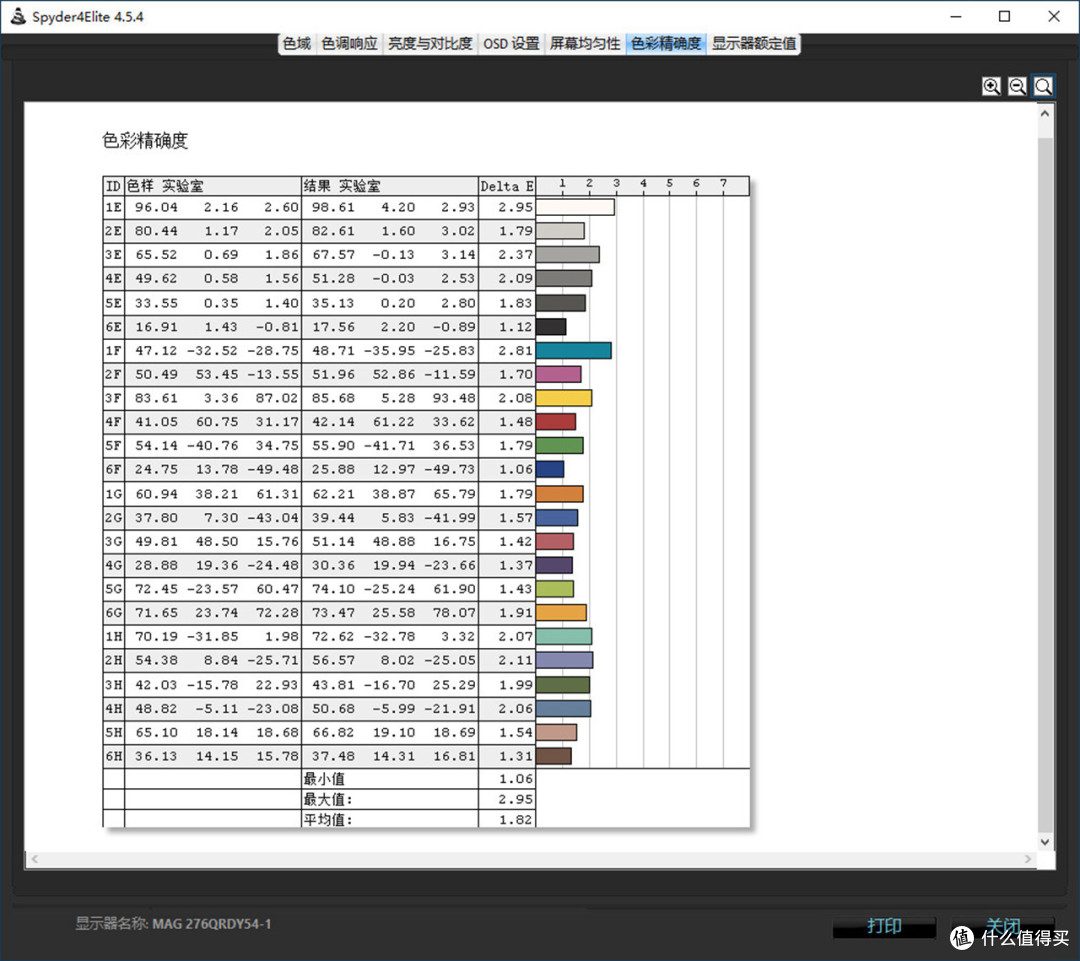Viewport: 1080px width, 961px height.
Task: Click the brown color bar for row 6H
Action: point(554,756)
